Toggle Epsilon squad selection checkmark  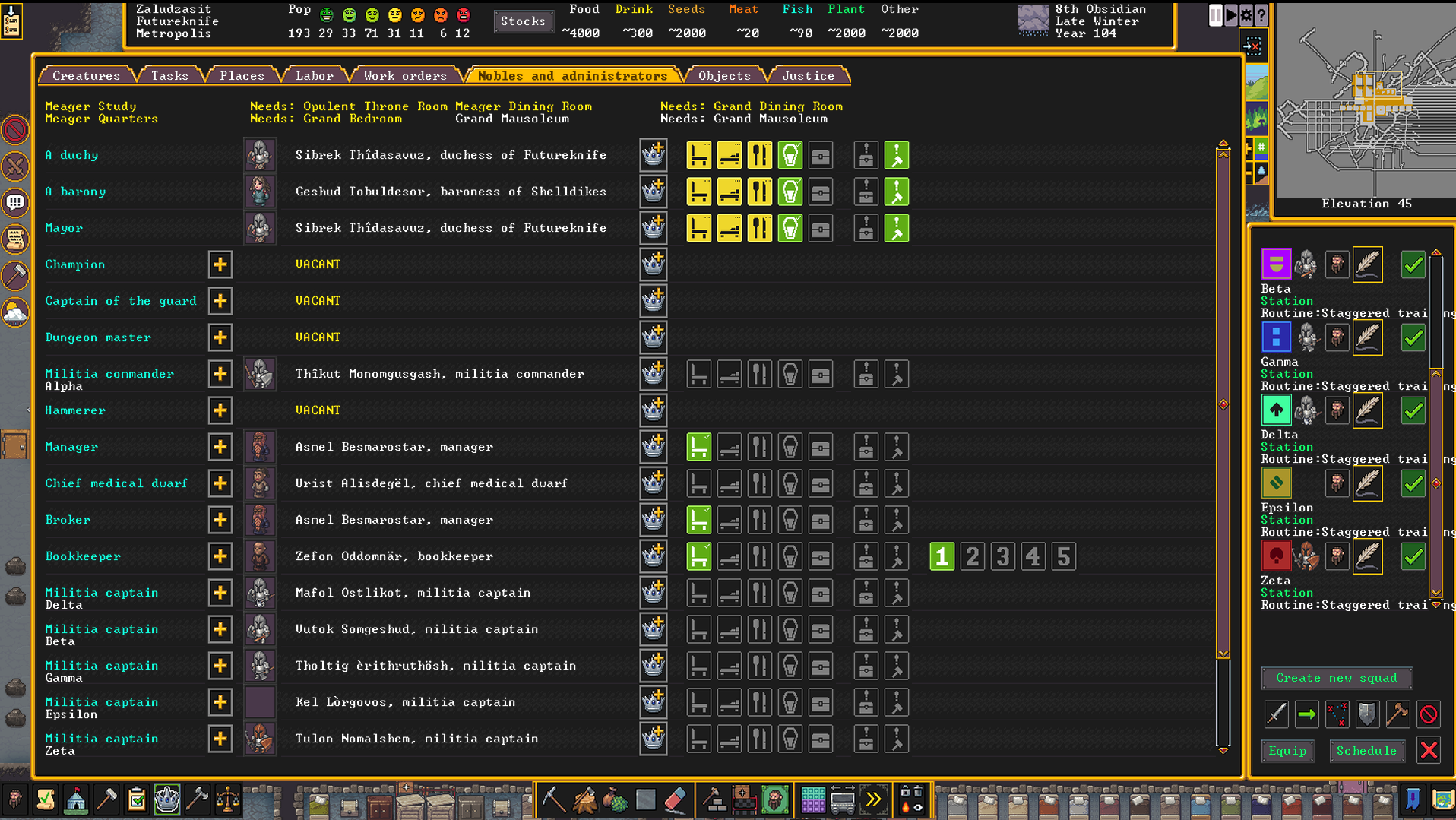tap(1413, 483)
